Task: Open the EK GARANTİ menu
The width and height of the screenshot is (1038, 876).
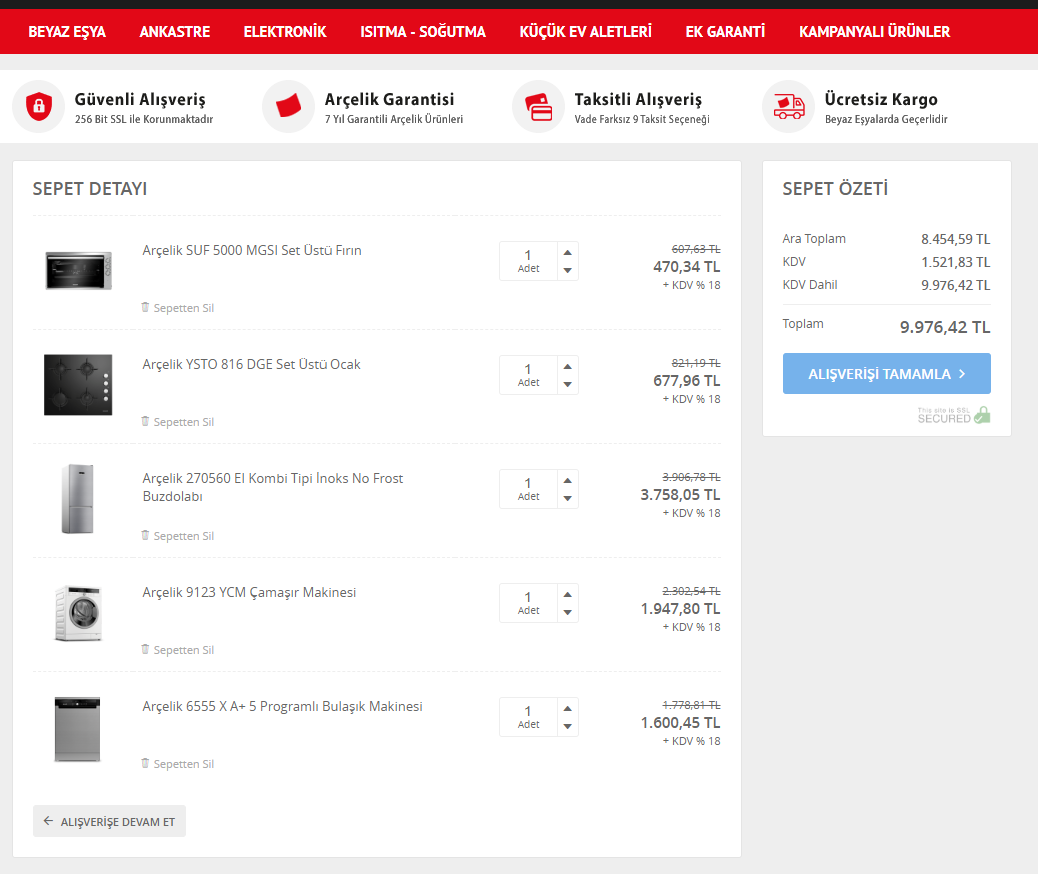Action: click(x=725, y=32)
